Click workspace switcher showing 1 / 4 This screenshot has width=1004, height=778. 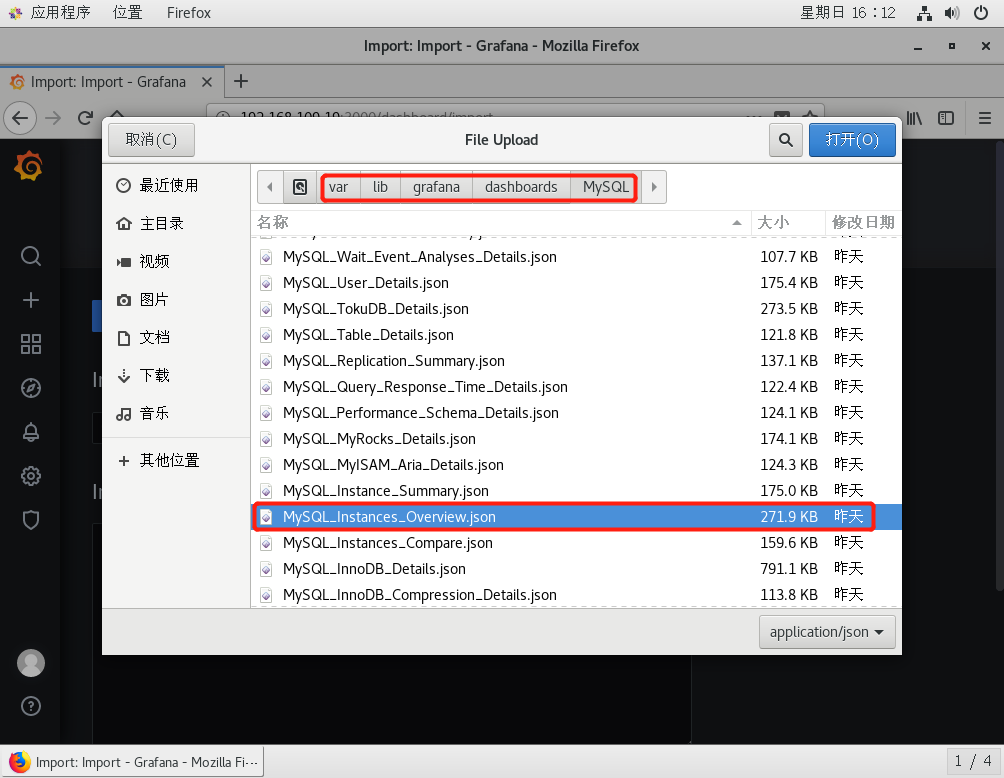(973, 761)
